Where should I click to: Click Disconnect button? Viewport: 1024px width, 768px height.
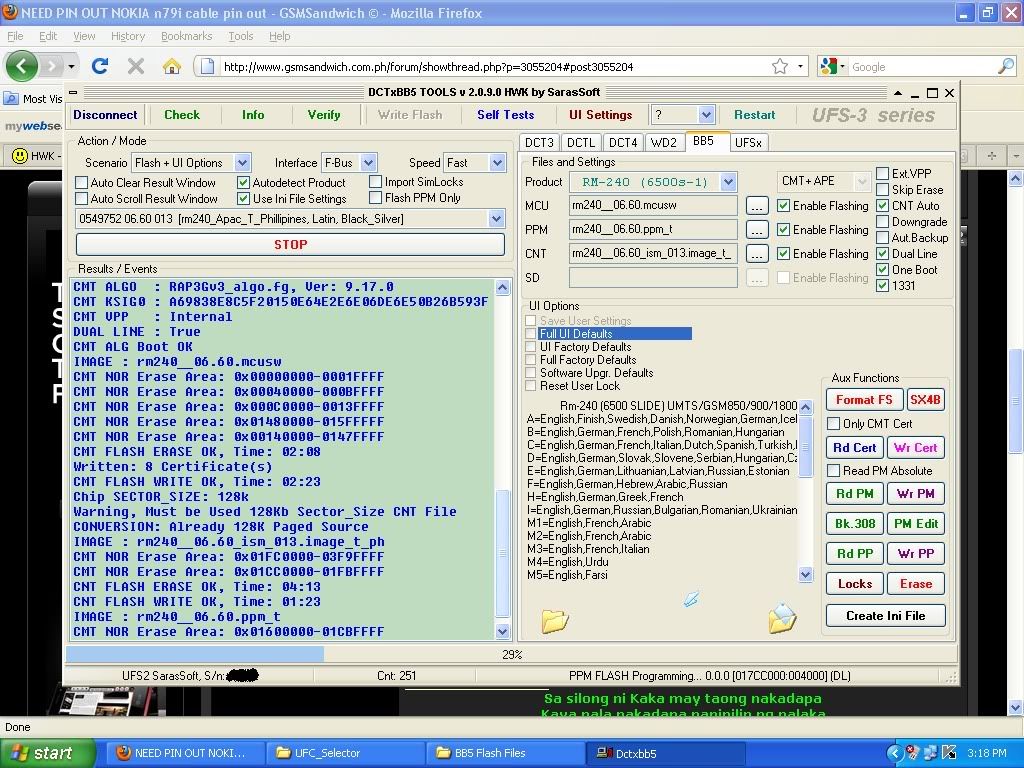pos(105,115)
